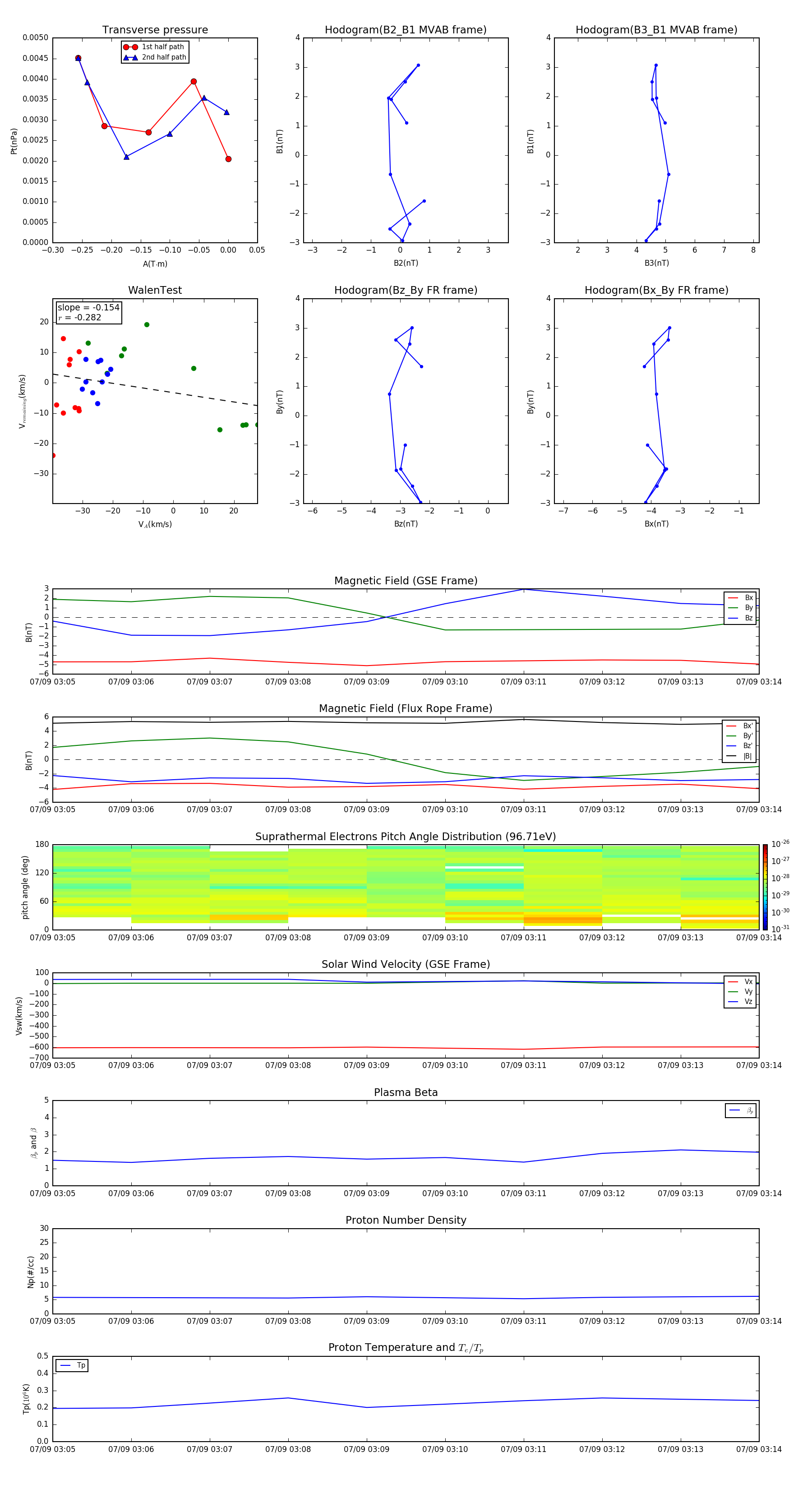Click the 'Transverse pressure' plot title
The width and height of the screenshot is (812, 1489).
click(155, 30)
